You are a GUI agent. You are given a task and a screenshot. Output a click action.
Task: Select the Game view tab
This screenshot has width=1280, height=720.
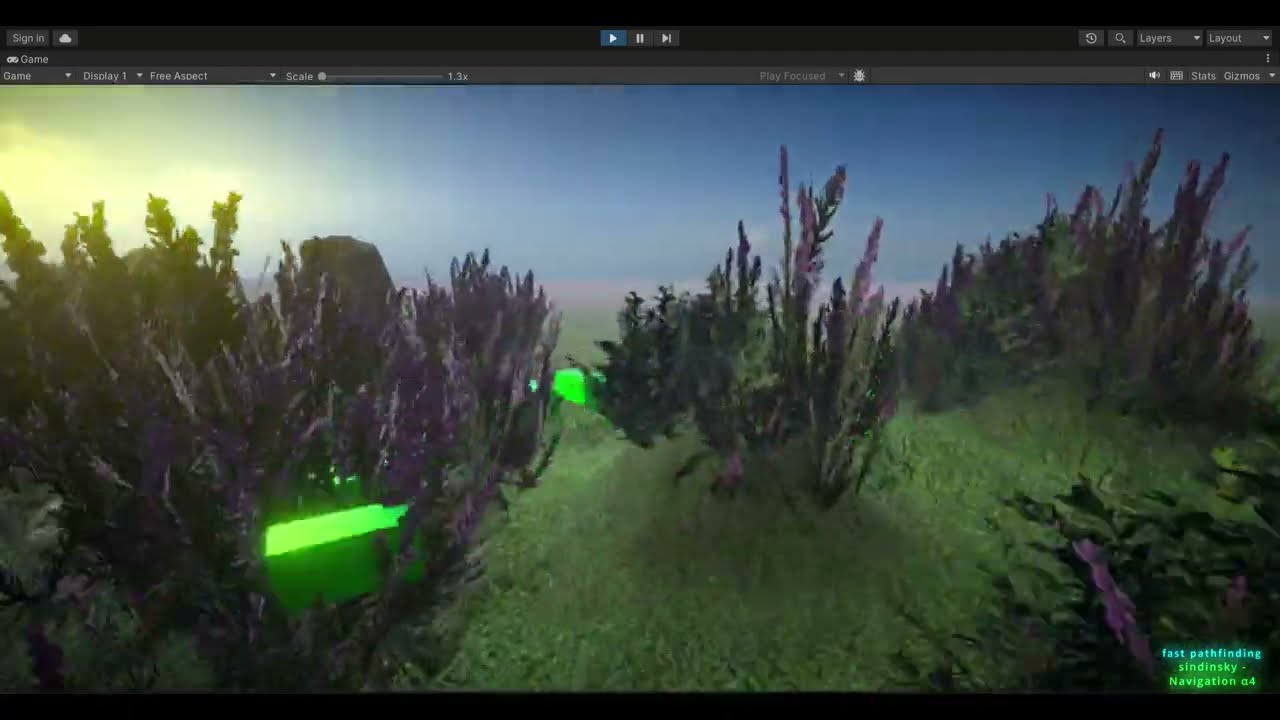(28, 59)
